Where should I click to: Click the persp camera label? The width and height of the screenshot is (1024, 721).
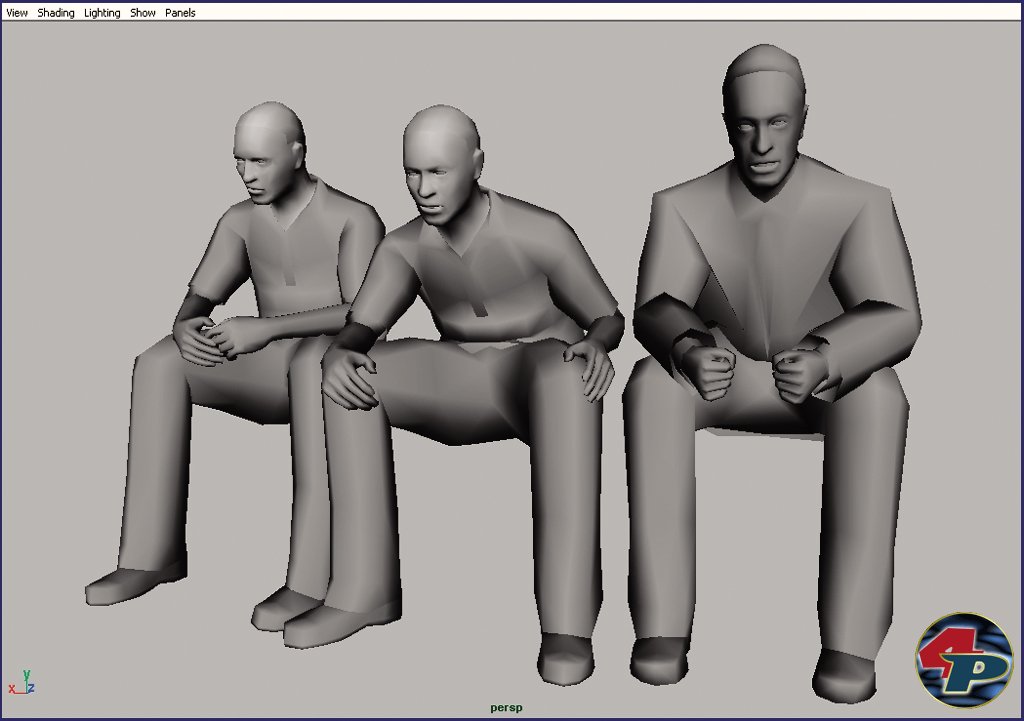pos(506,707)
